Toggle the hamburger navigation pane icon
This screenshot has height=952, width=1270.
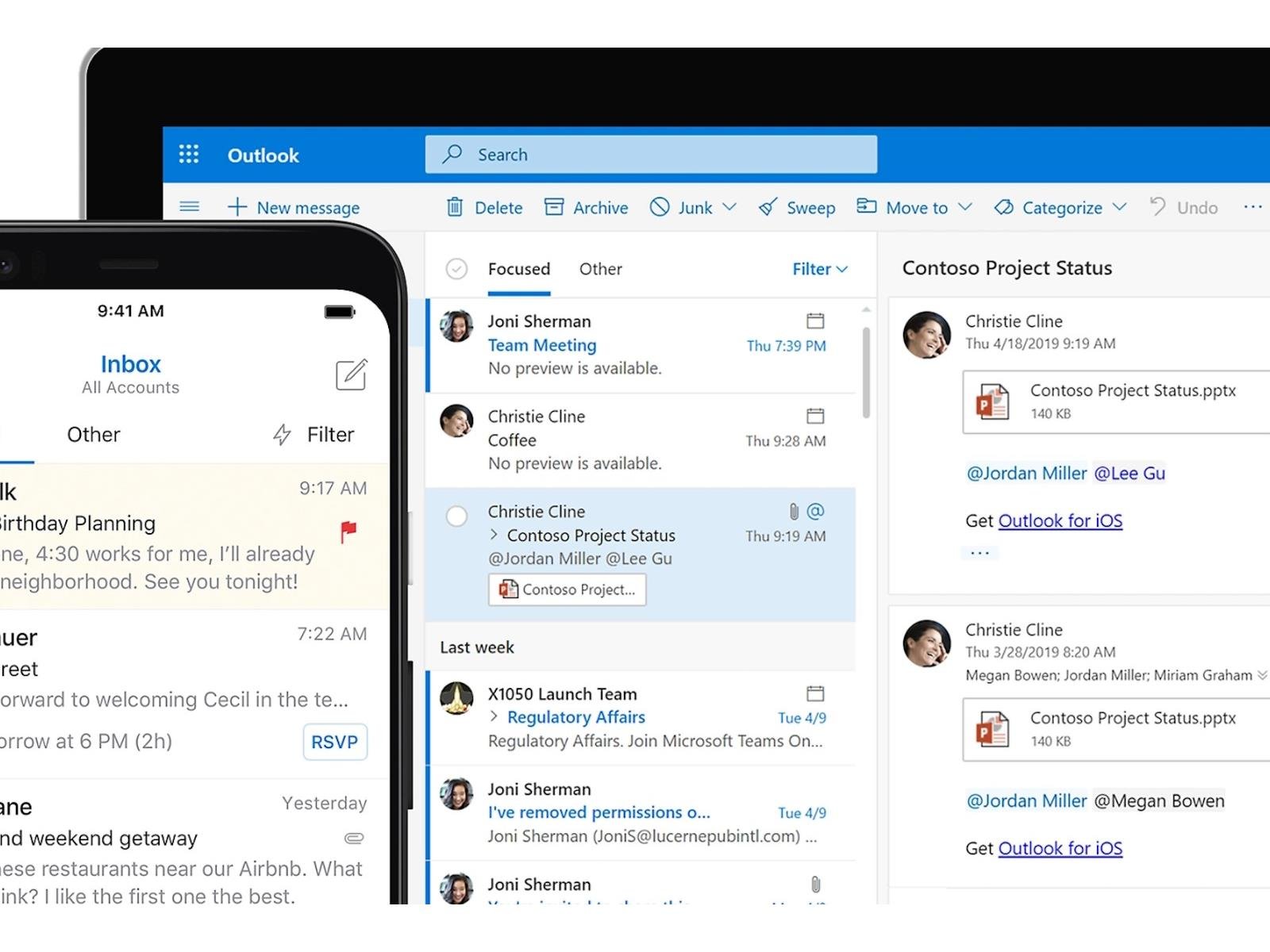(189, 207)
